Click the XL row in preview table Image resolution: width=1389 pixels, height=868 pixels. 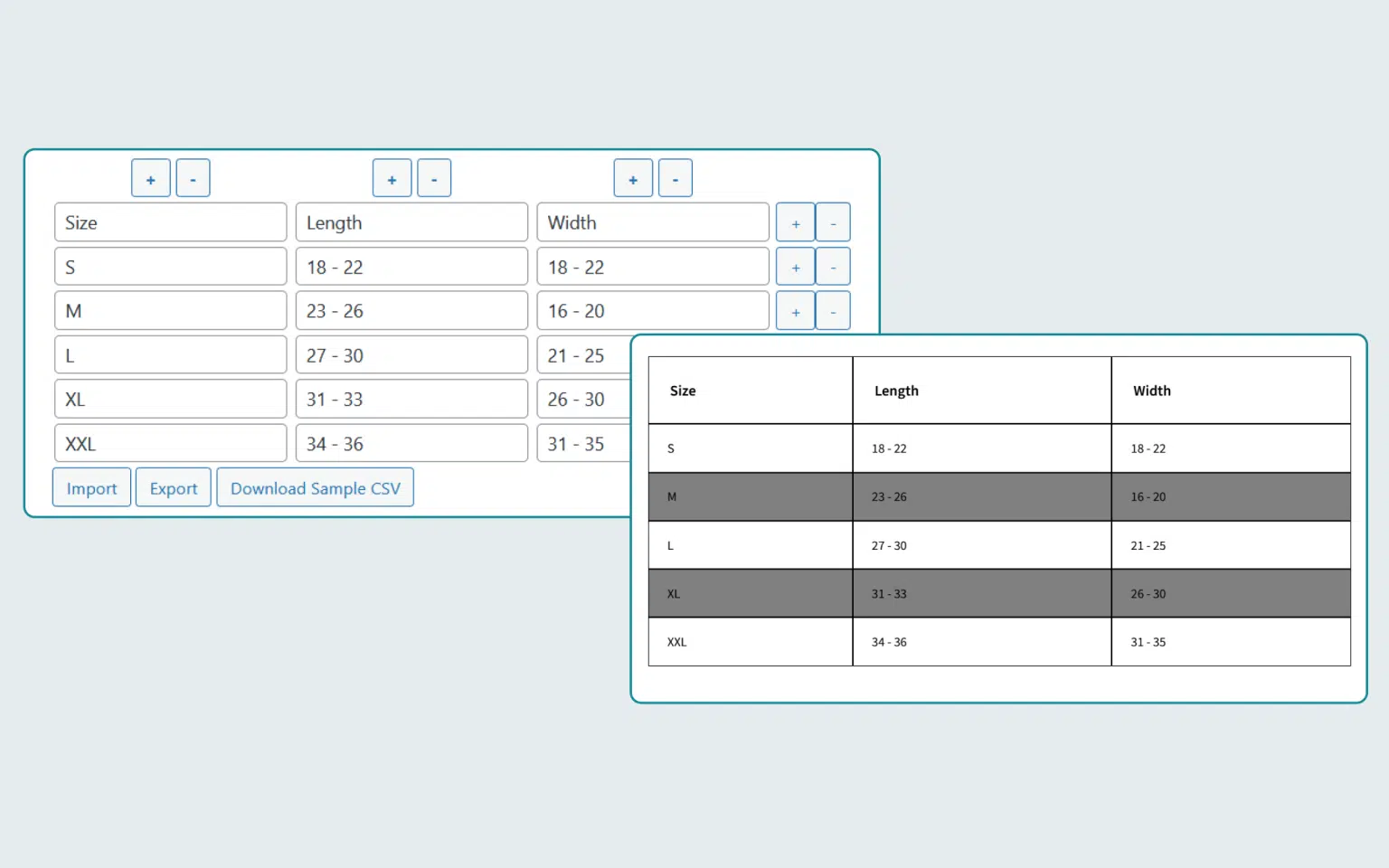click(998, 594)
